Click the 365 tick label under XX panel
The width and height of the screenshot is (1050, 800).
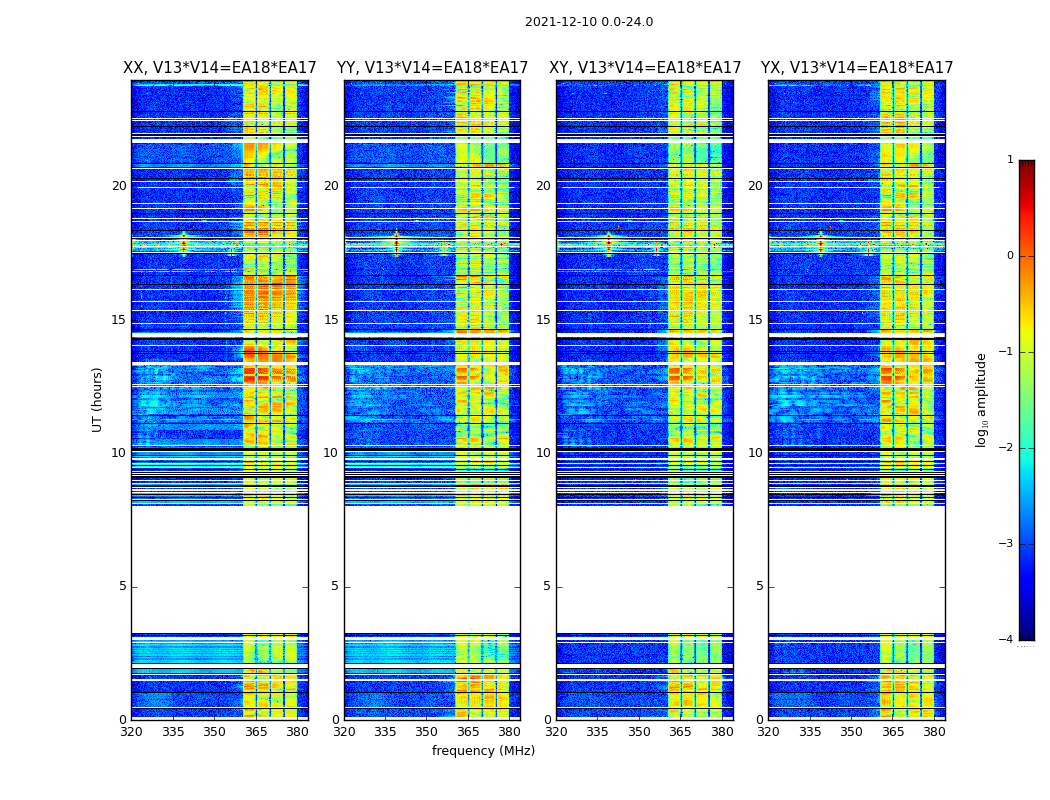click(256, 732)
